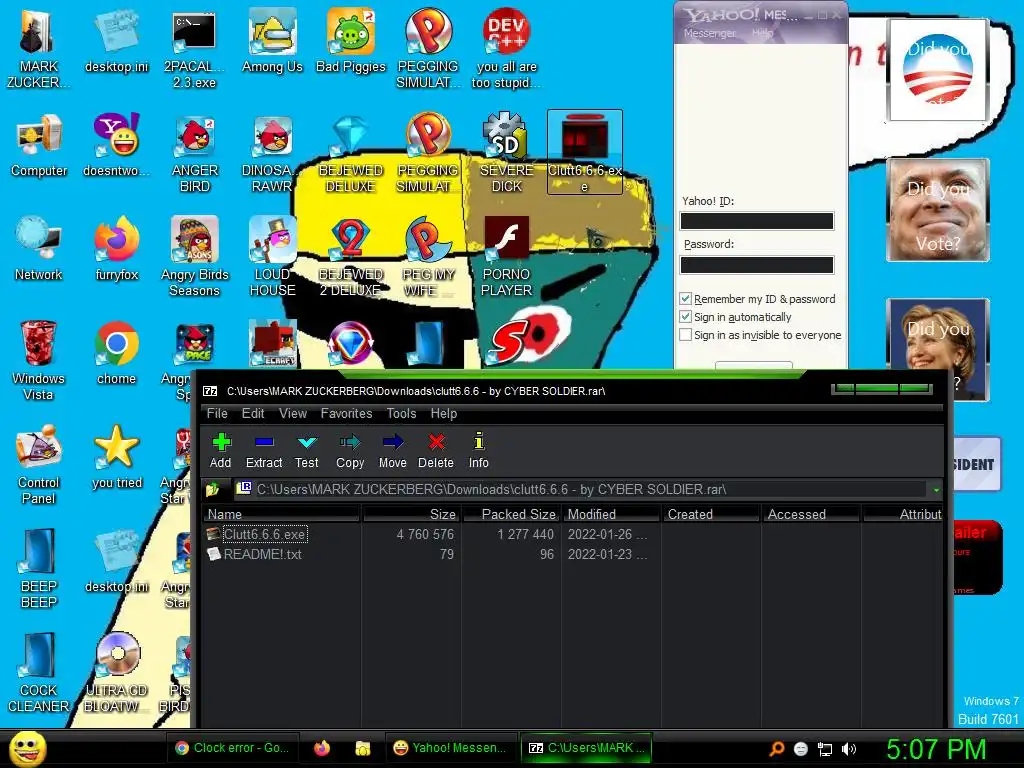Click the Add button in 7-Zip toolbar
Image resolution: width=1024 pixels, height=768 pixels.
(221, 450)
